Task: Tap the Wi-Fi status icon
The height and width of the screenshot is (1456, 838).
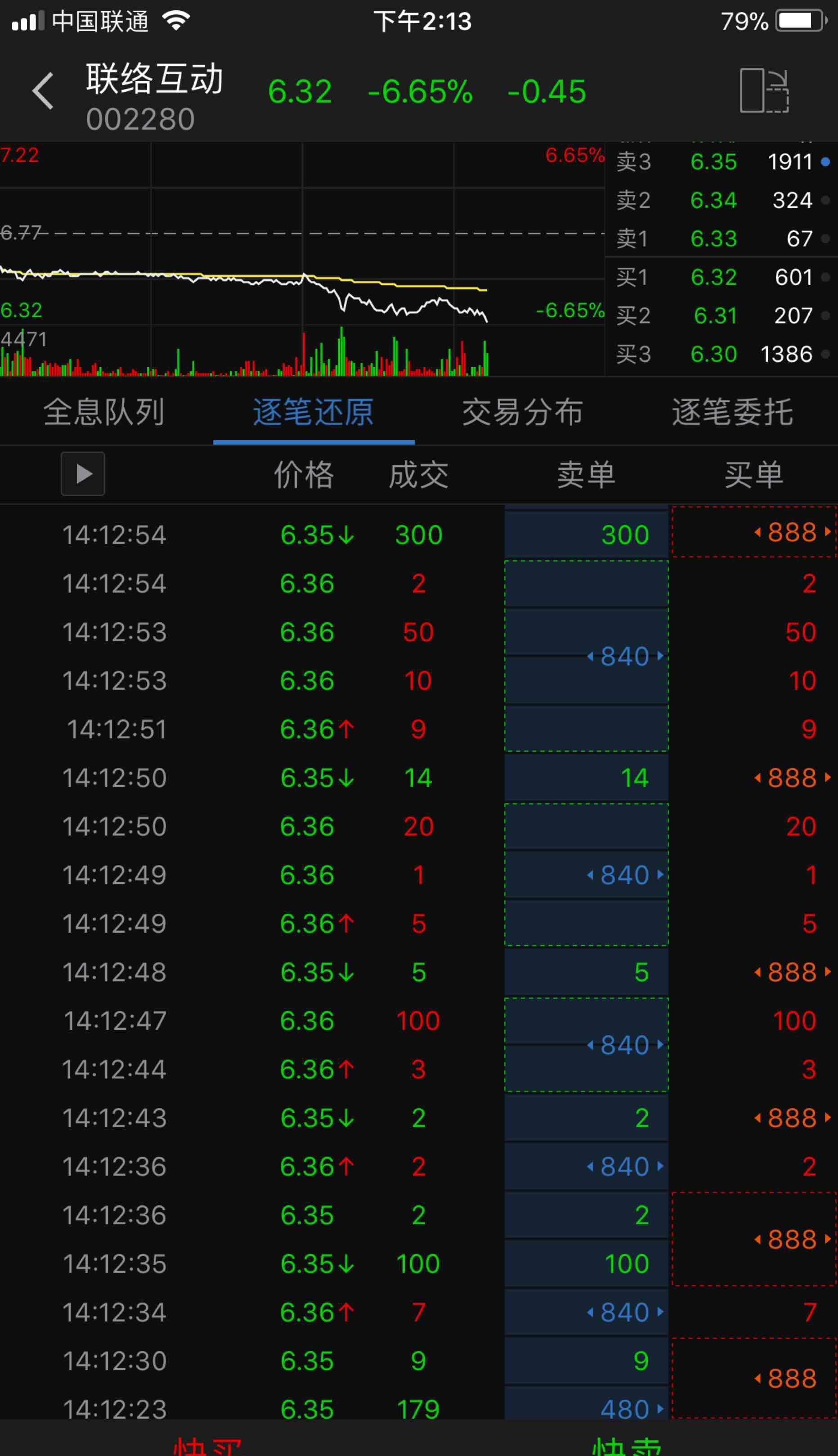Action: click(x=177, y=21)
